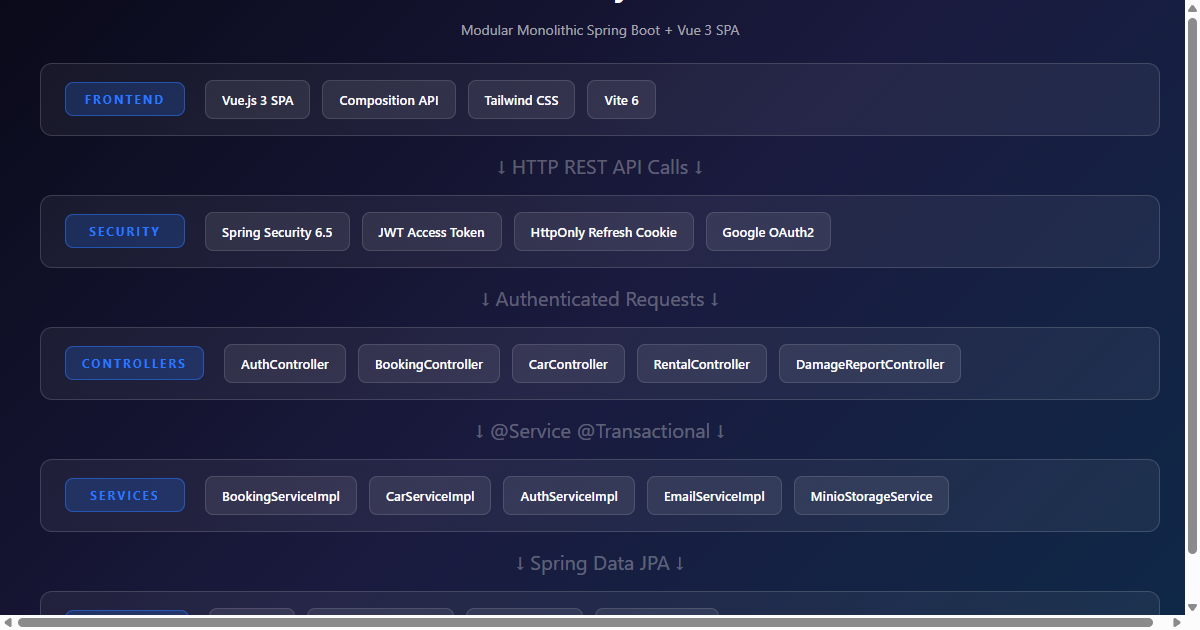Screen dimensions: 1200x630
Task: Select the BookingServiceImpl chip
Action: (281, 496)
